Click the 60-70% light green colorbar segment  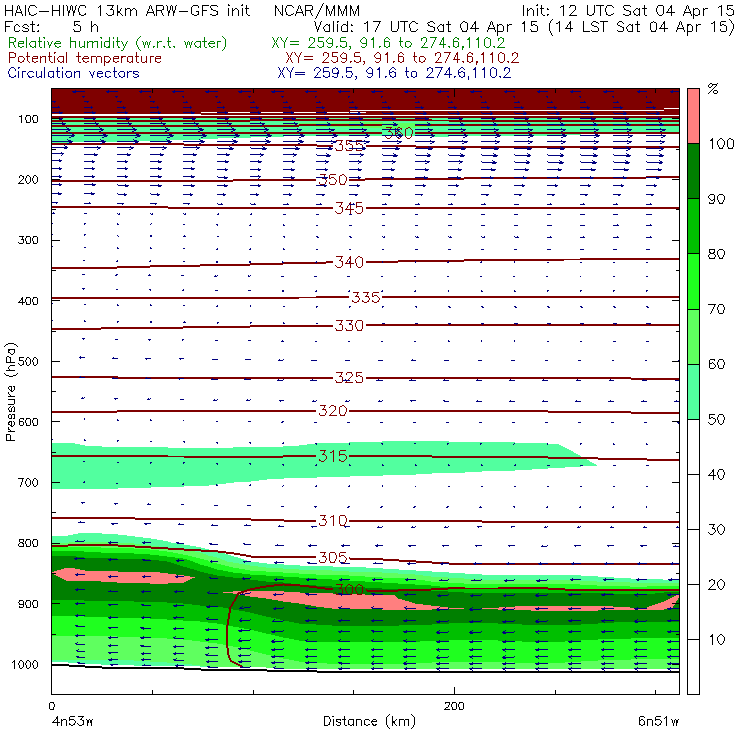tap(693, 336)
